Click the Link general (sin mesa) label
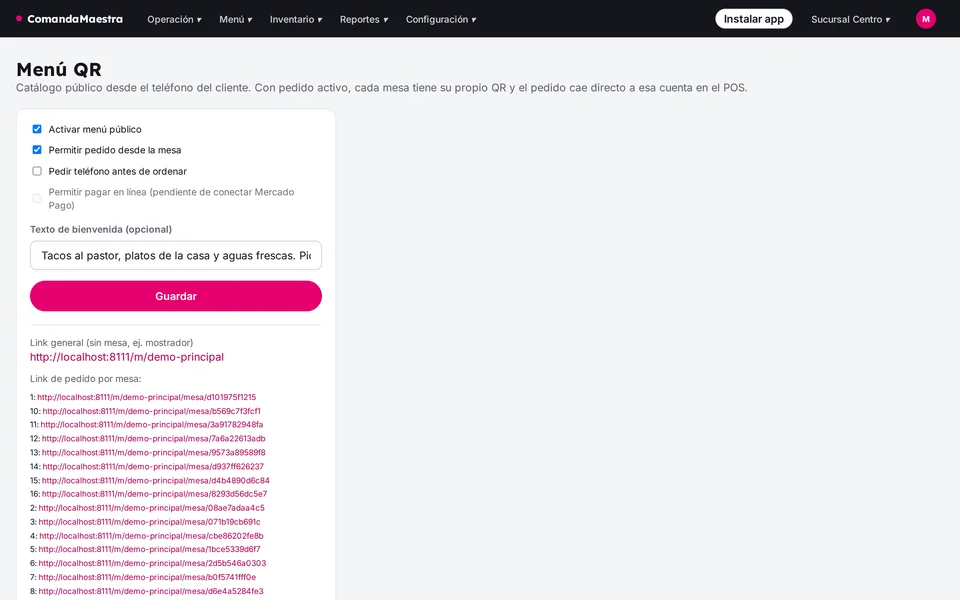 coord(111,343)
